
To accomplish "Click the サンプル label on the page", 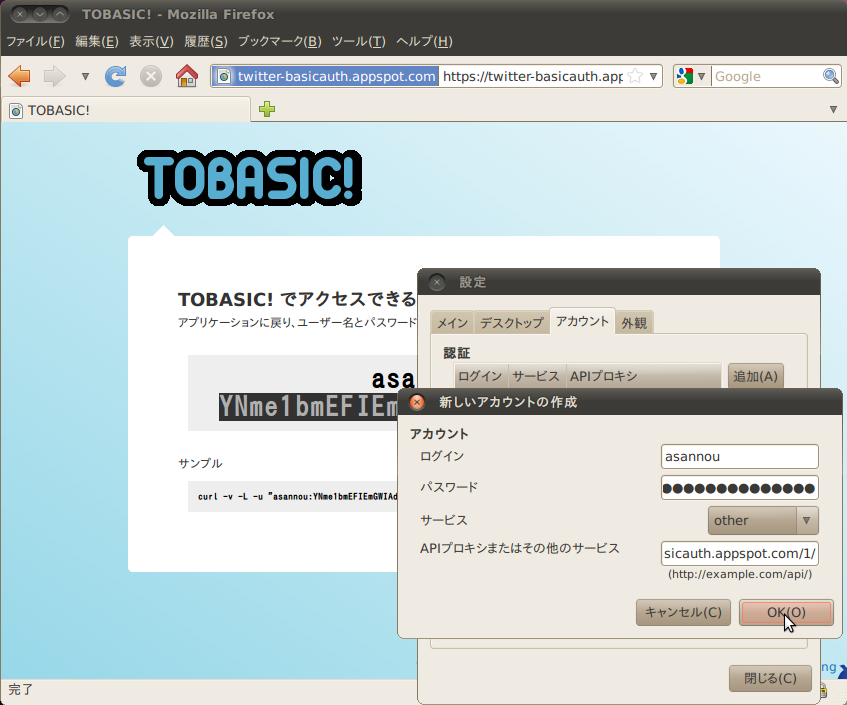I will tap(200, 464).
